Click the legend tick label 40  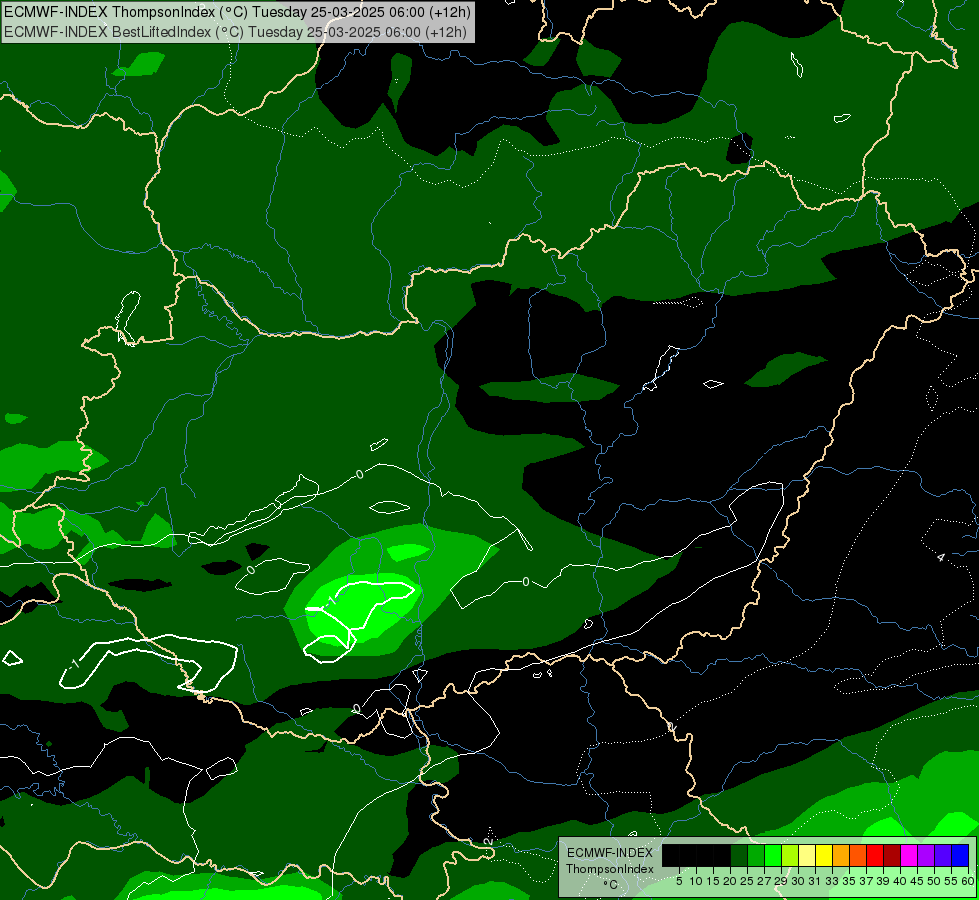coord(900,881)
